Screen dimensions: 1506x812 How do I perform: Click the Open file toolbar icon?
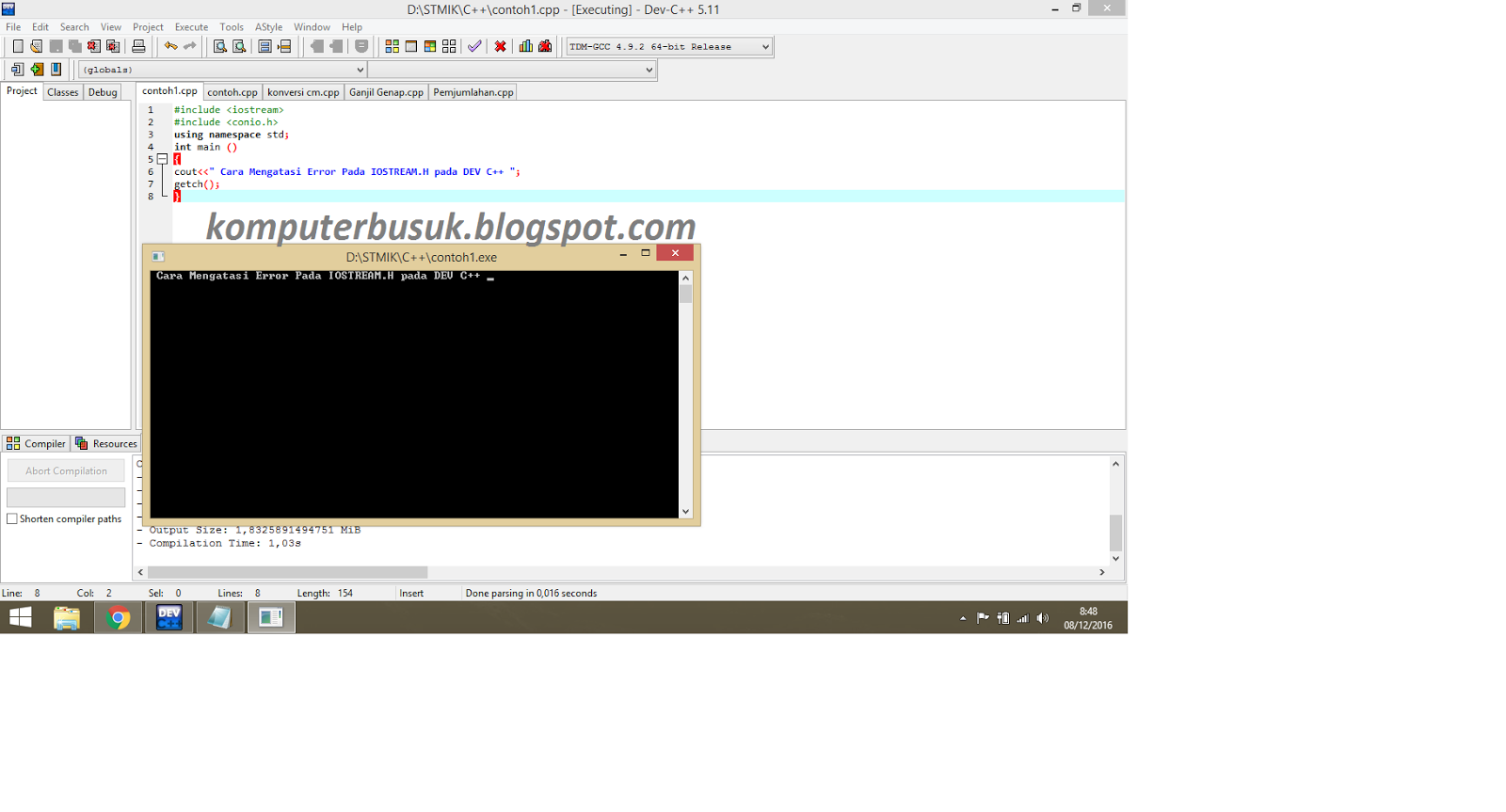click(36, 46)
